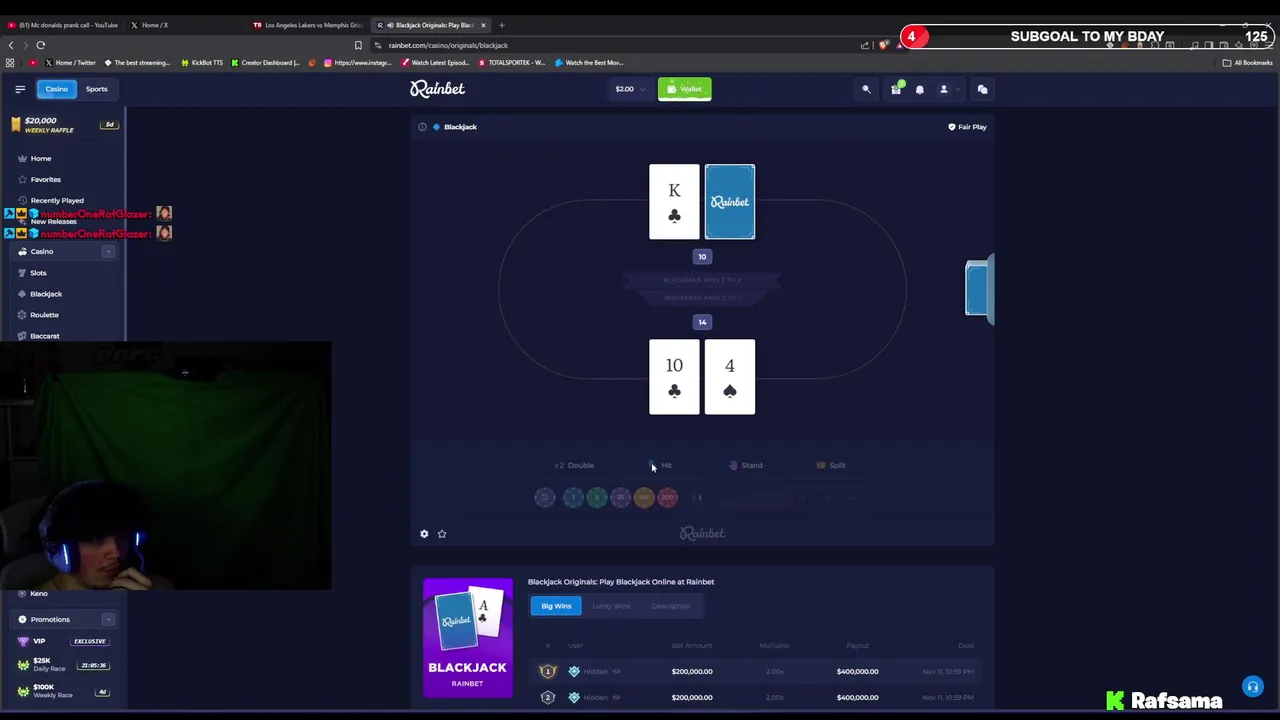Bookmark this page with the bookmark icon
1280x720 pixels.
coord(358,45)
